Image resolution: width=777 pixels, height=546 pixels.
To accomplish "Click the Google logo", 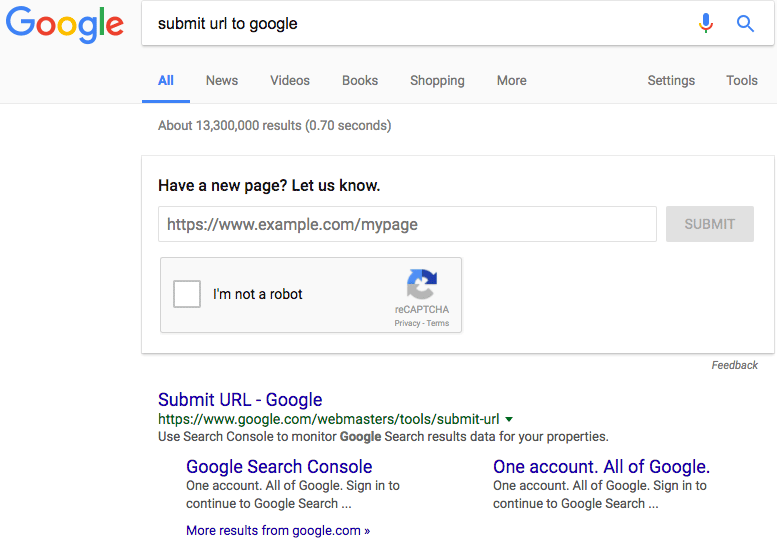I will pyautogui.click(x=65, y=25).
